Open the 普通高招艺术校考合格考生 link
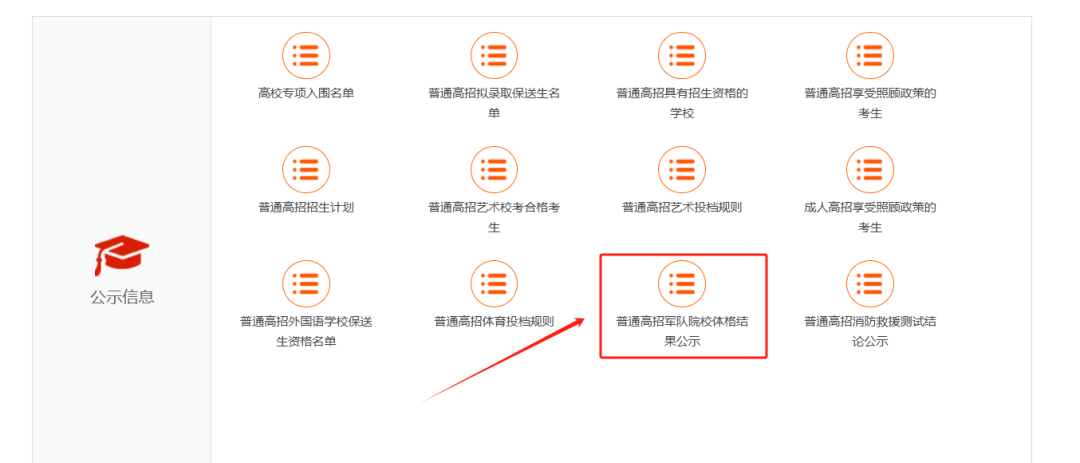Viewport: 1080px width, 463px height. tap(494, 217)
